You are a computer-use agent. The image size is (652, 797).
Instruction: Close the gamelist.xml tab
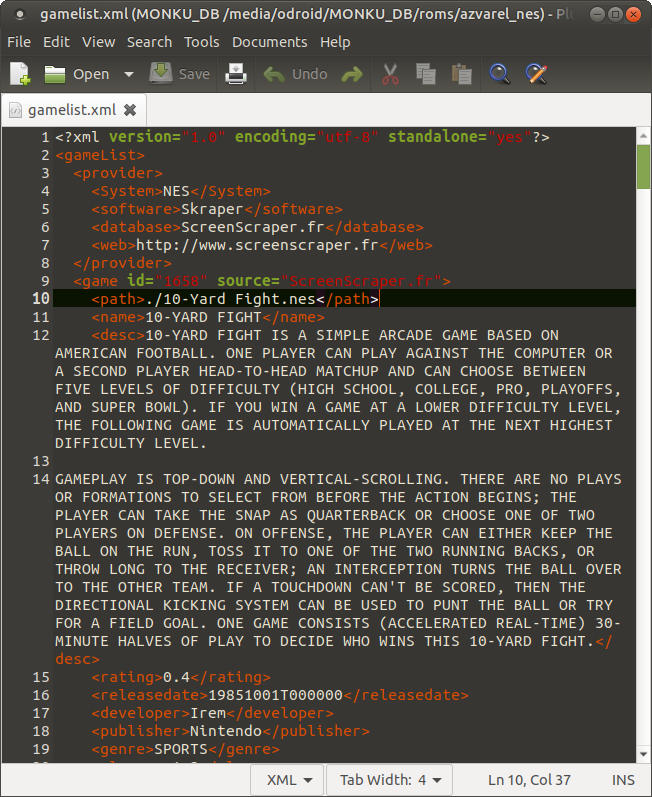click(x=130, y=110)
